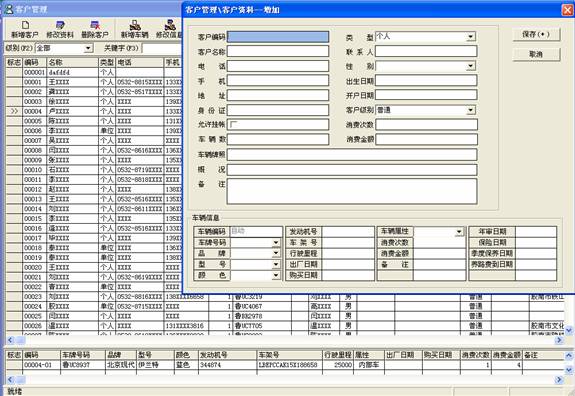Select customer row 000001 dafdfd

[x=94, y=72]
